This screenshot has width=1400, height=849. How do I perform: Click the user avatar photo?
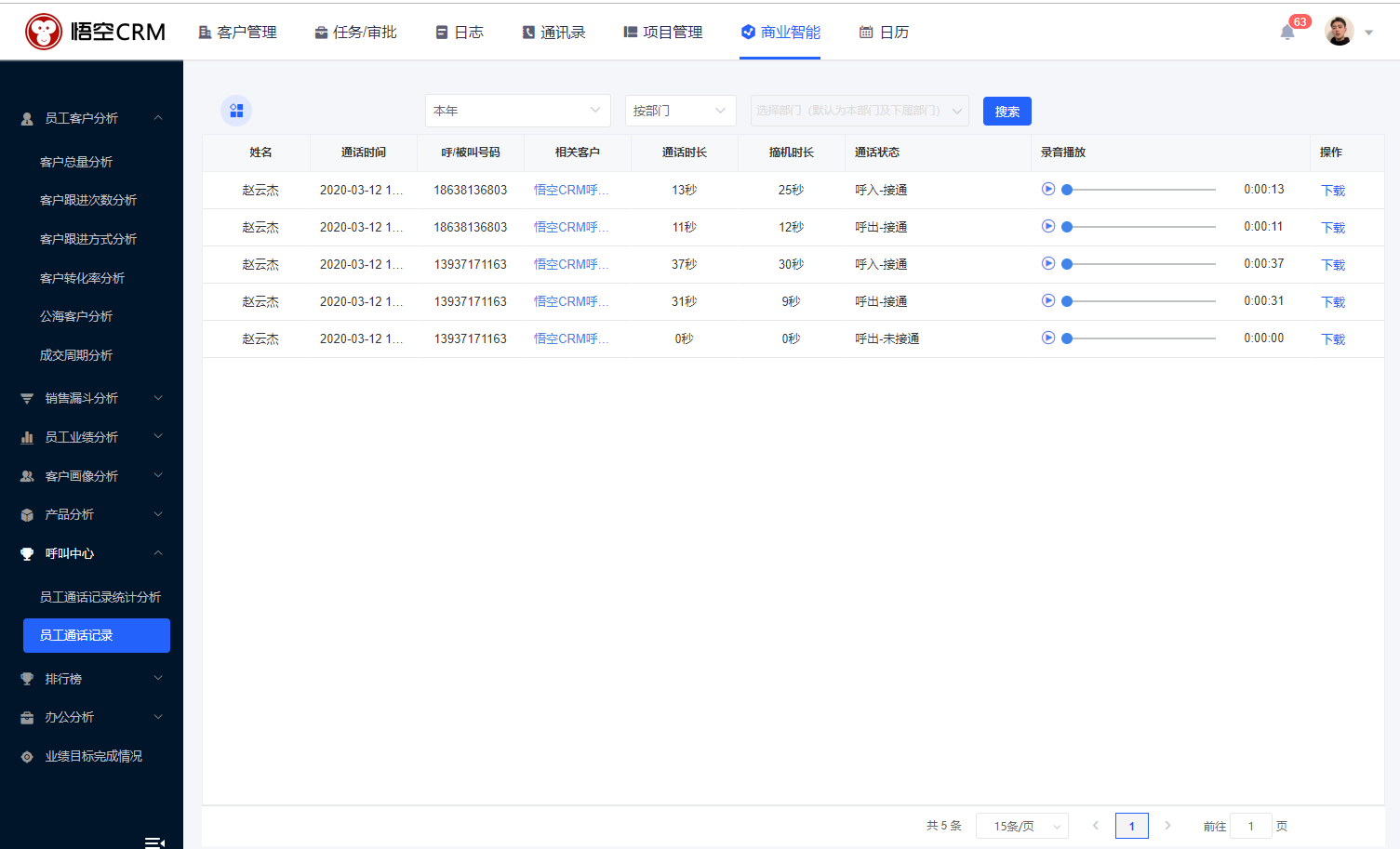pyautogui.click(x=1339, y=31)
